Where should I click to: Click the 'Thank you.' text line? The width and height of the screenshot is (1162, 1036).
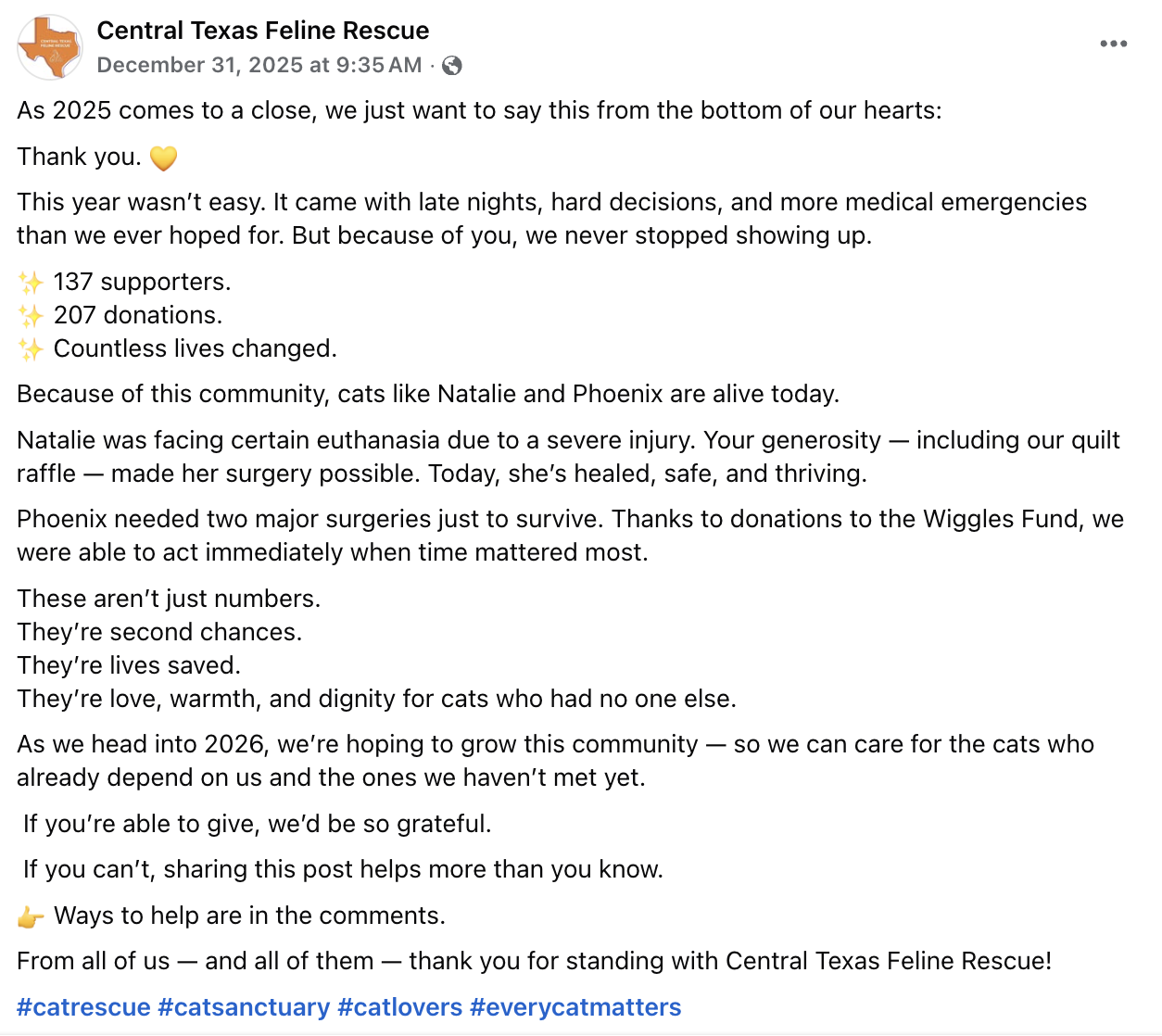[79, 157]
